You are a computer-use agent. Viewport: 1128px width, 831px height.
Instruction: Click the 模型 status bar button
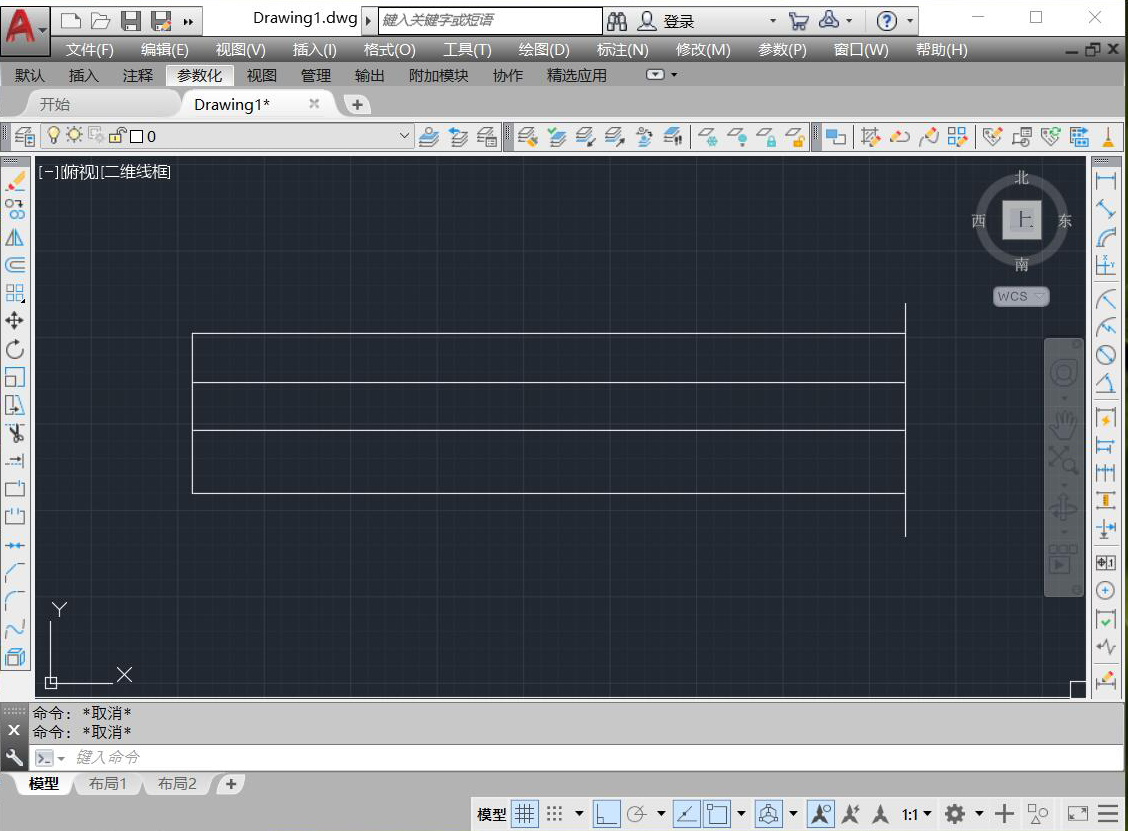click(x=491, y=814)
